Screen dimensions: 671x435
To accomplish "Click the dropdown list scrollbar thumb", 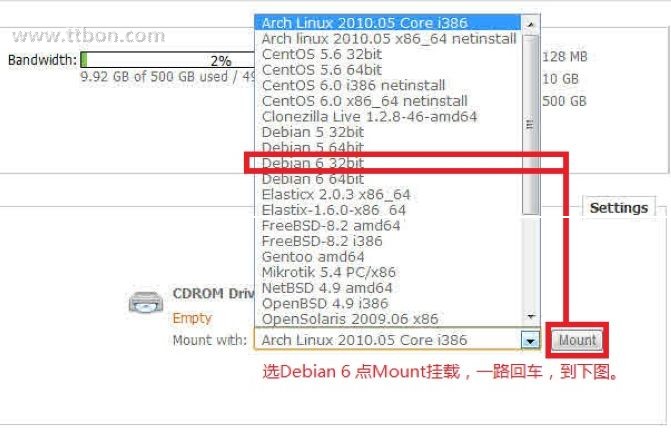I will (531, 124).
